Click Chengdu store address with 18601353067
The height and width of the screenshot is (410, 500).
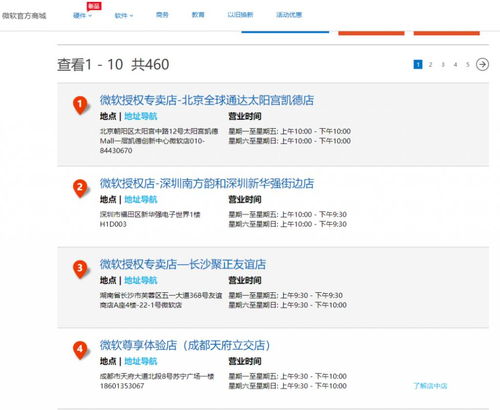tap(157, 381)
